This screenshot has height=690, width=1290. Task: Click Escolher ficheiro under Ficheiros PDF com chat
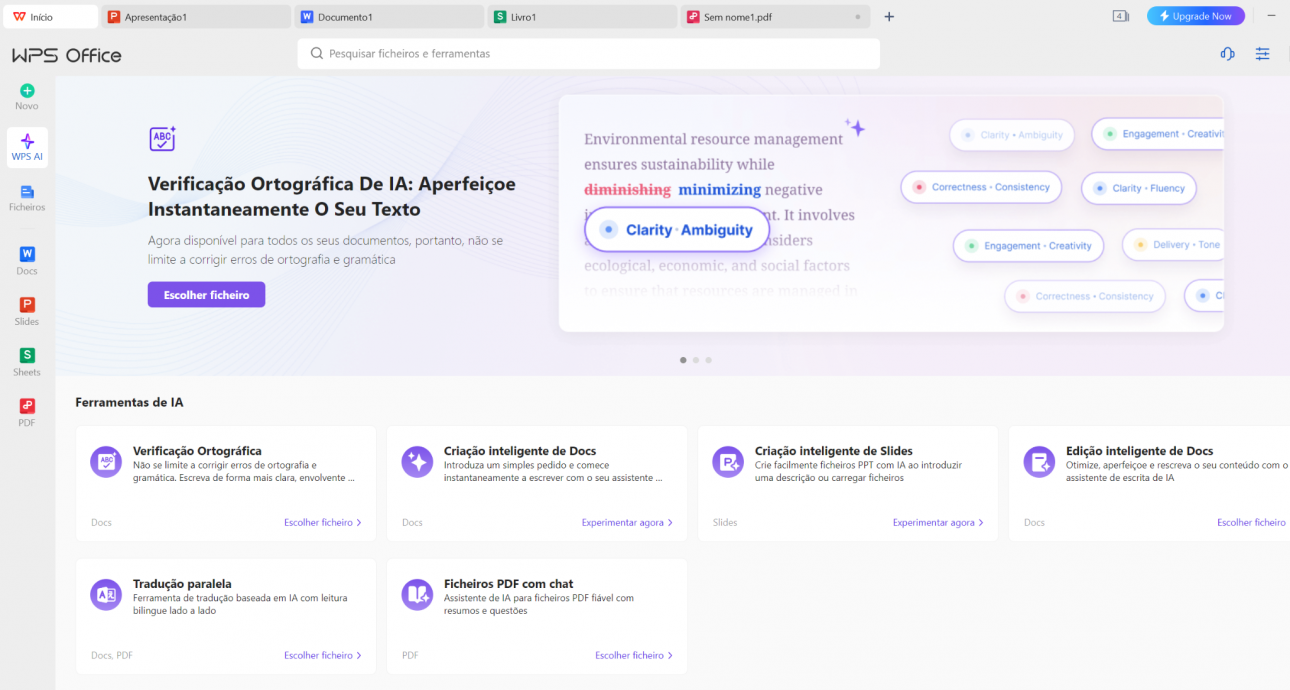tap(633, 655)
